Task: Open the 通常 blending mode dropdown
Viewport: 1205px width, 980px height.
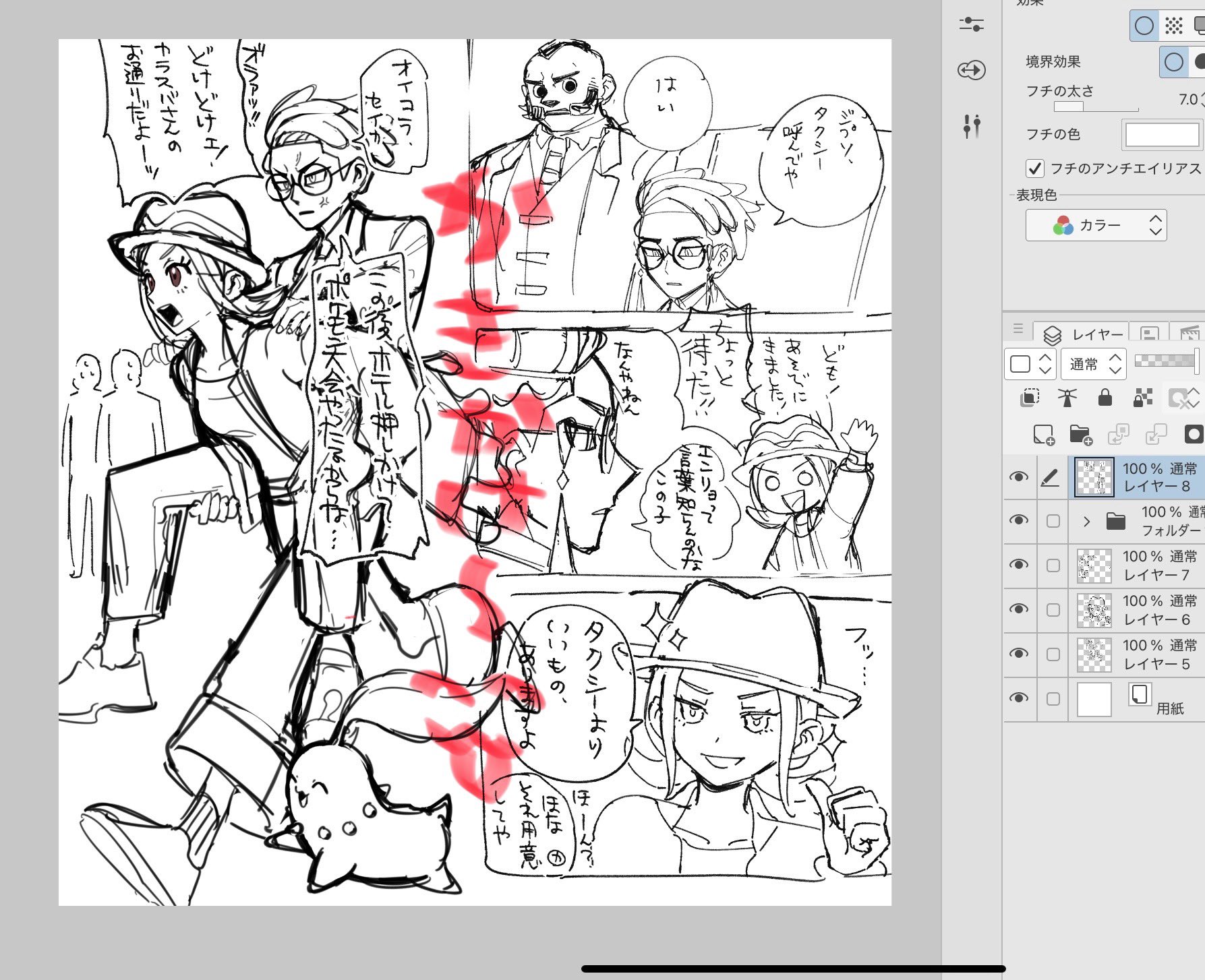Action: click(1092, 364)
